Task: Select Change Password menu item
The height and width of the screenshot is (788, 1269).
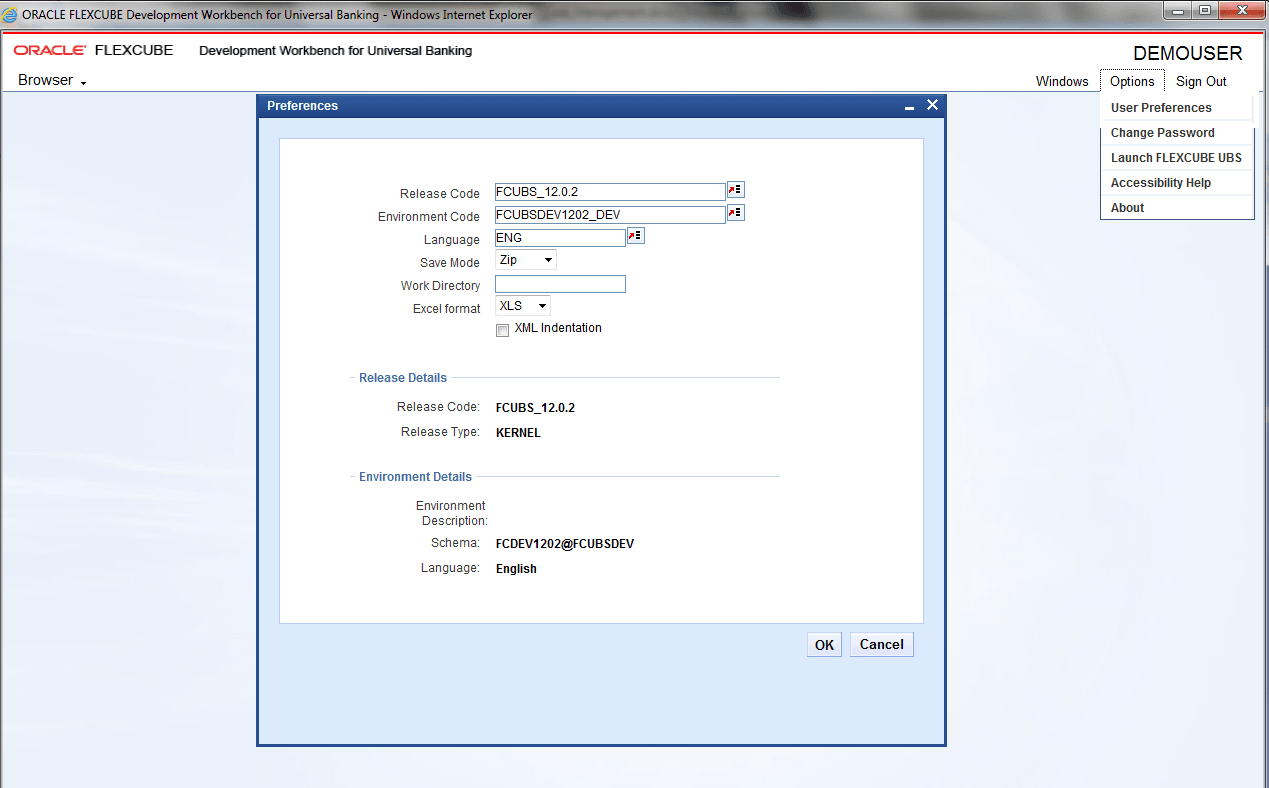Action: coord(1177,133)
